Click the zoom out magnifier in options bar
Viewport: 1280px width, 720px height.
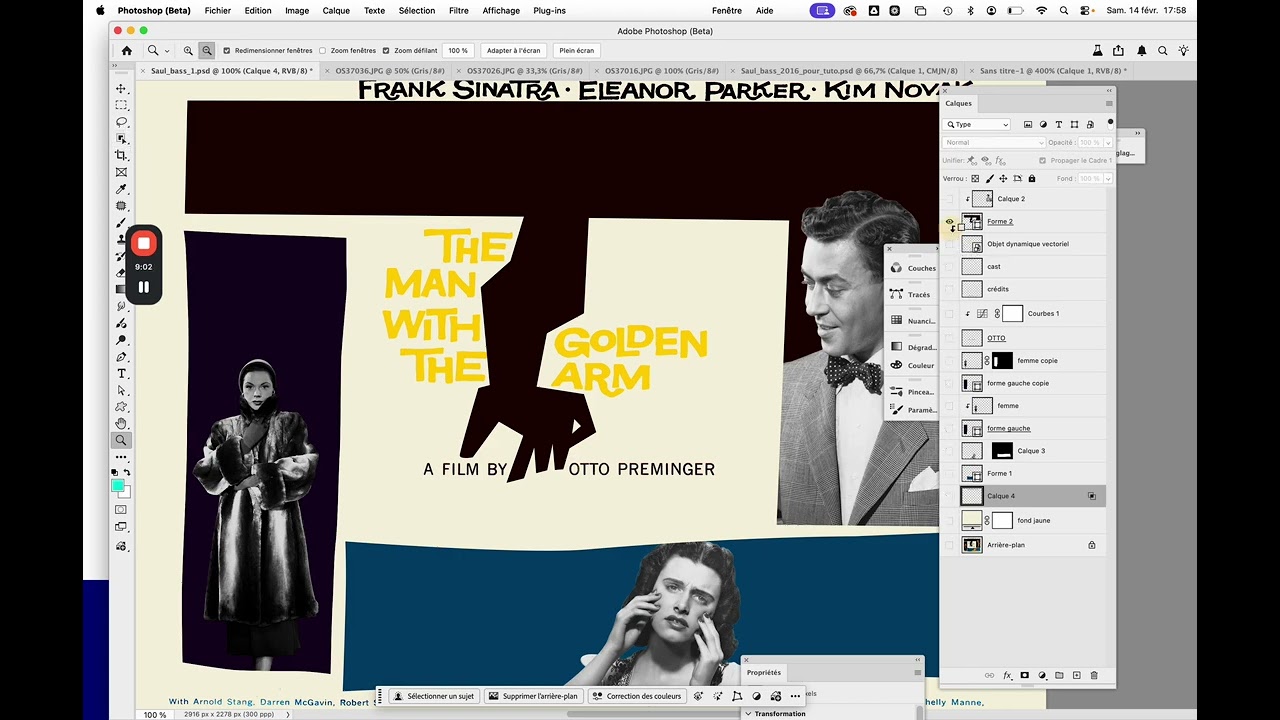pos(206,50)
